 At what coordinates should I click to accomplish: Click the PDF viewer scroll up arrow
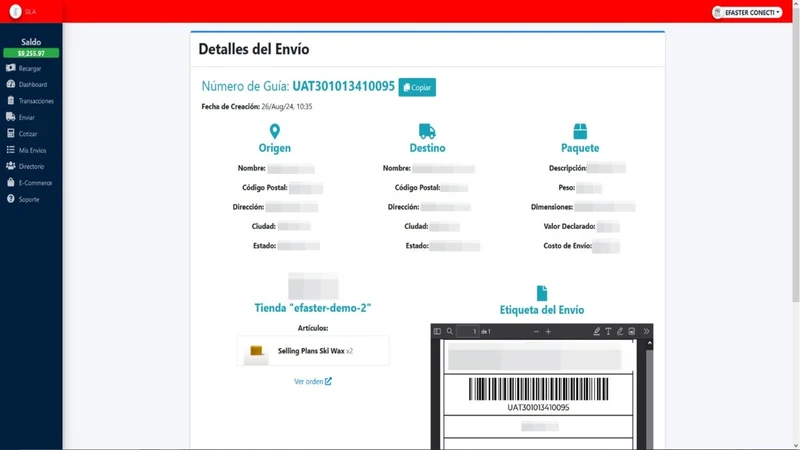(x=649, y=343)
